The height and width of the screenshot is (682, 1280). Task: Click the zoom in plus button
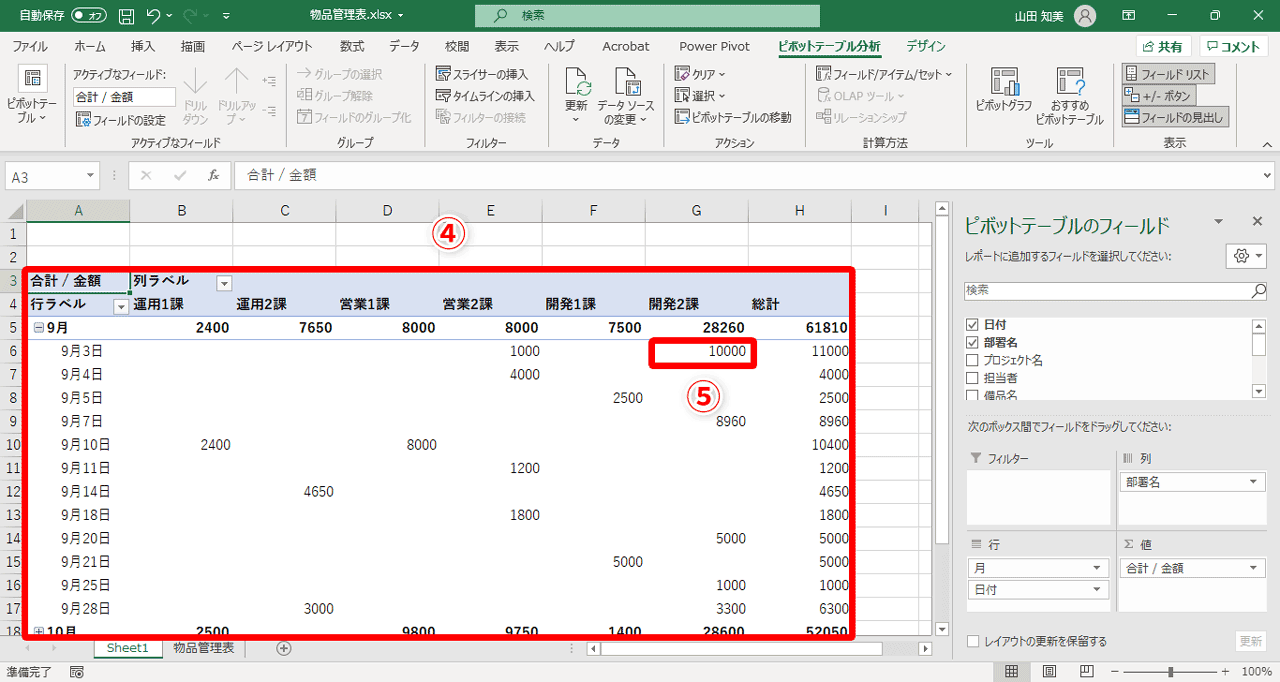point(1227,672)
